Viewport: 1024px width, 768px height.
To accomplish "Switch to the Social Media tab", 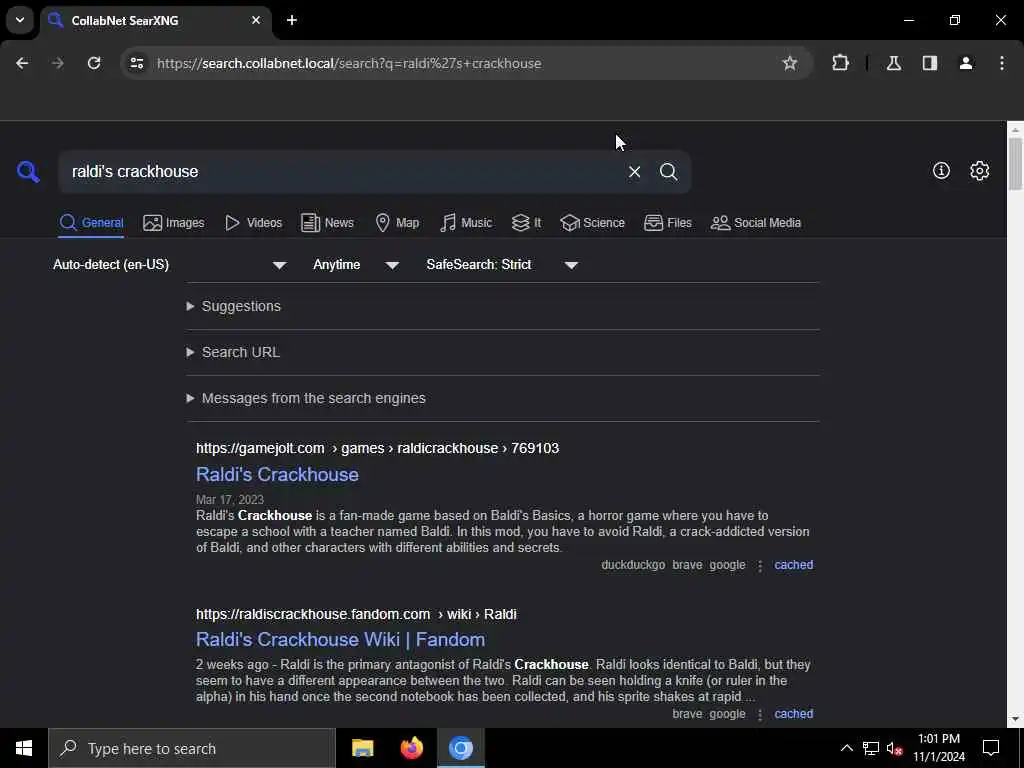I will [756, 223].
